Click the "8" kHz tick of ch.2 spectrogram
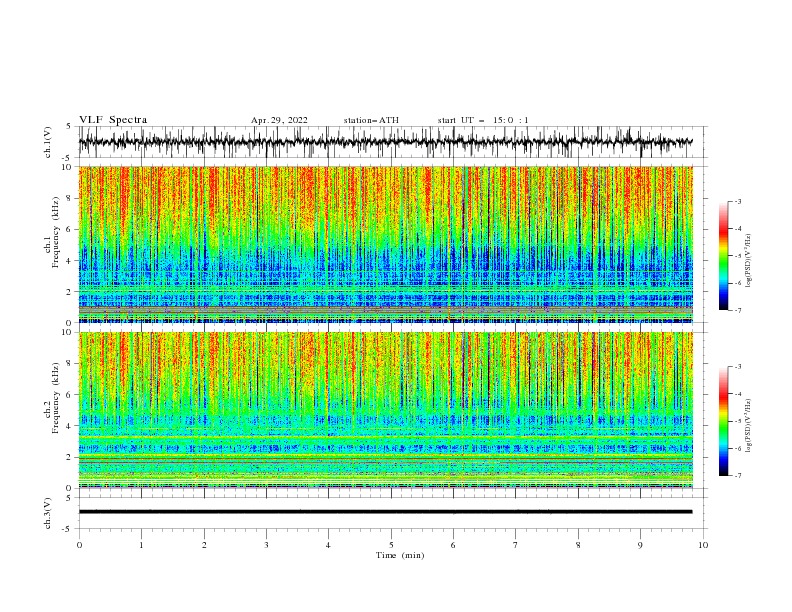The width and height of the screenshot is (792, 612). click(x=69, y=364)
